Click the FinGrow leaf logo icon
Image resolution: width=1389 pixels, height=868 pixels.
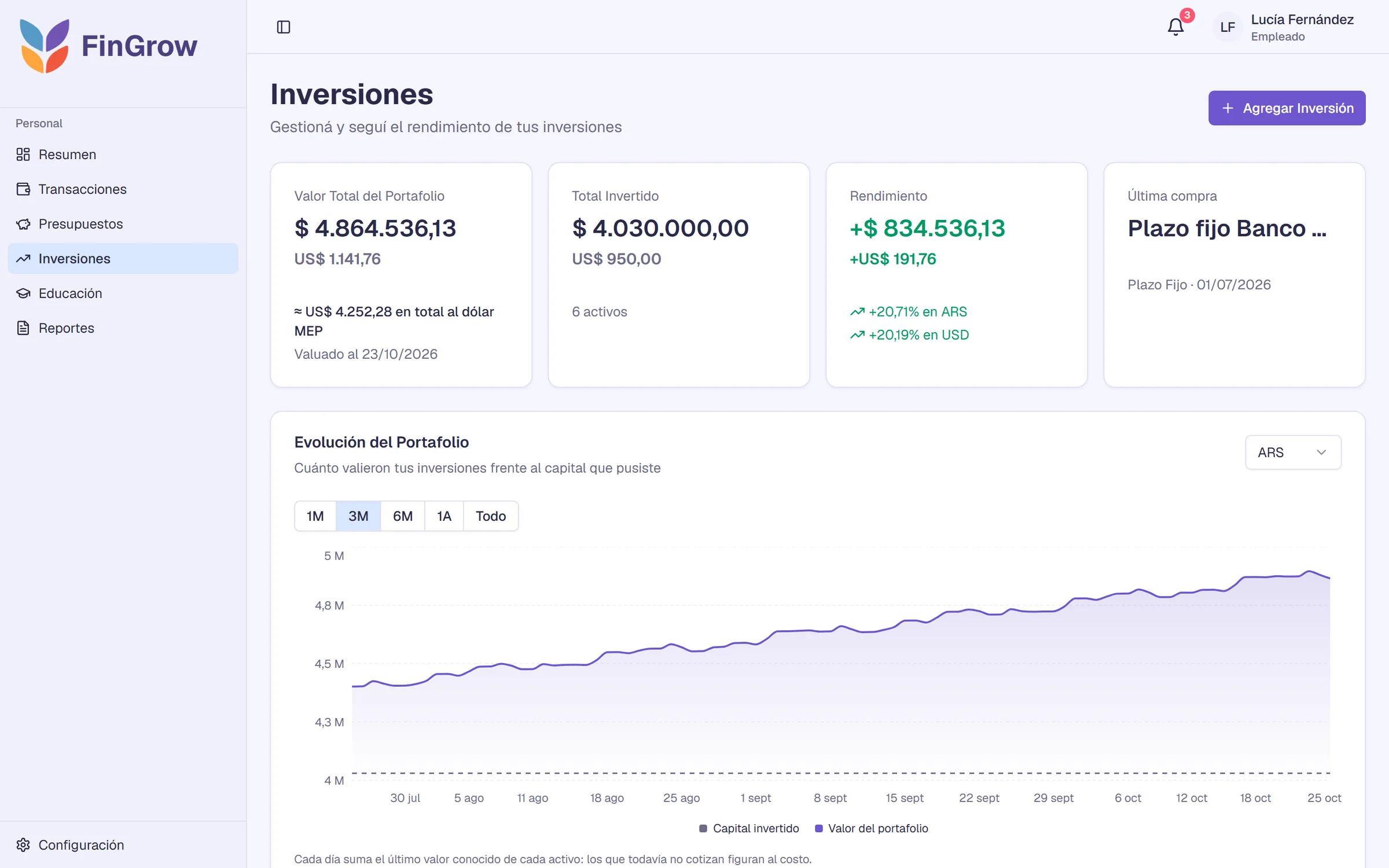[x=45, y=46]
